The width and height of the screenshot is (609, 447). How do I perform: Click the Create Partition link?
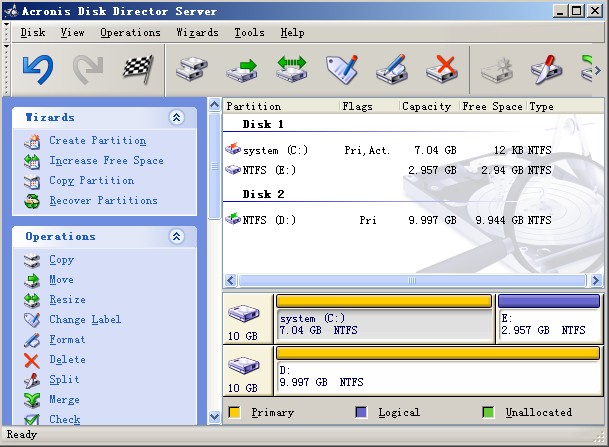click(x=97, y=141)
